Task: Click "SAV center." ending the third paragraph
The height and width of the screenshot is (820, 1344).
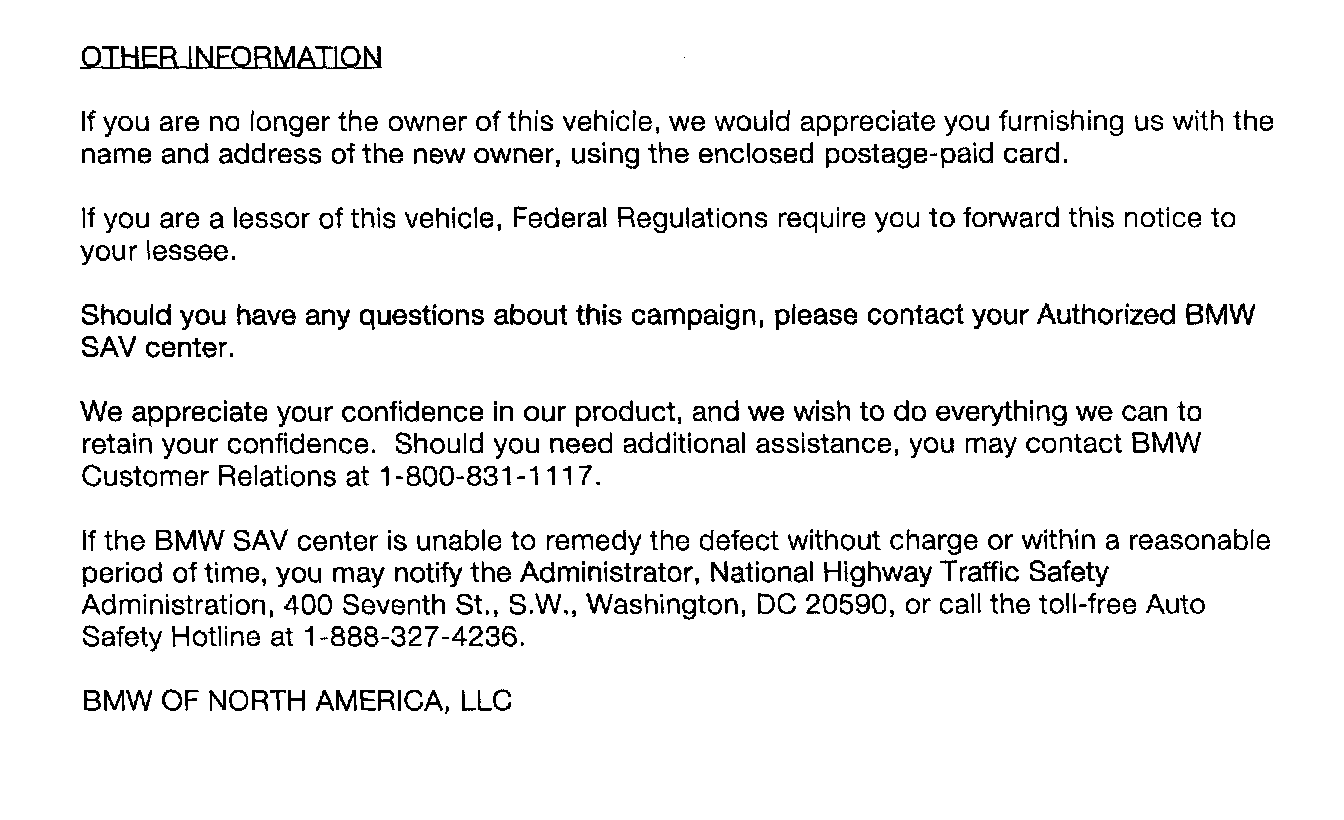Action: [x=156, y=349]
